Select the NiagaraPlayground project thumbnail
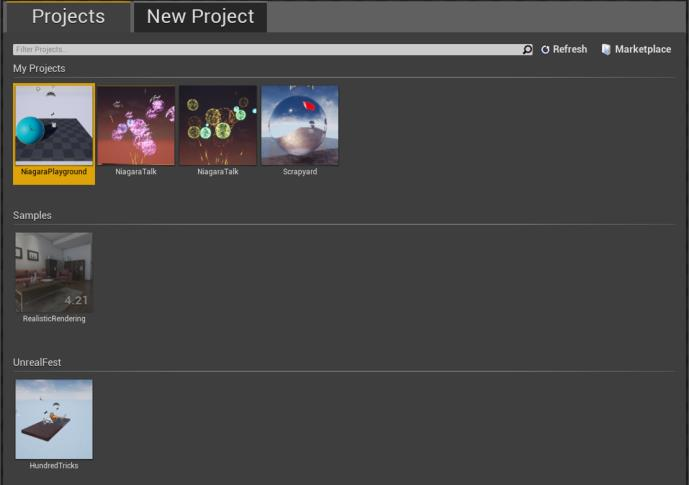The height and width of the screenshot is (485, 689). point(54,125)
